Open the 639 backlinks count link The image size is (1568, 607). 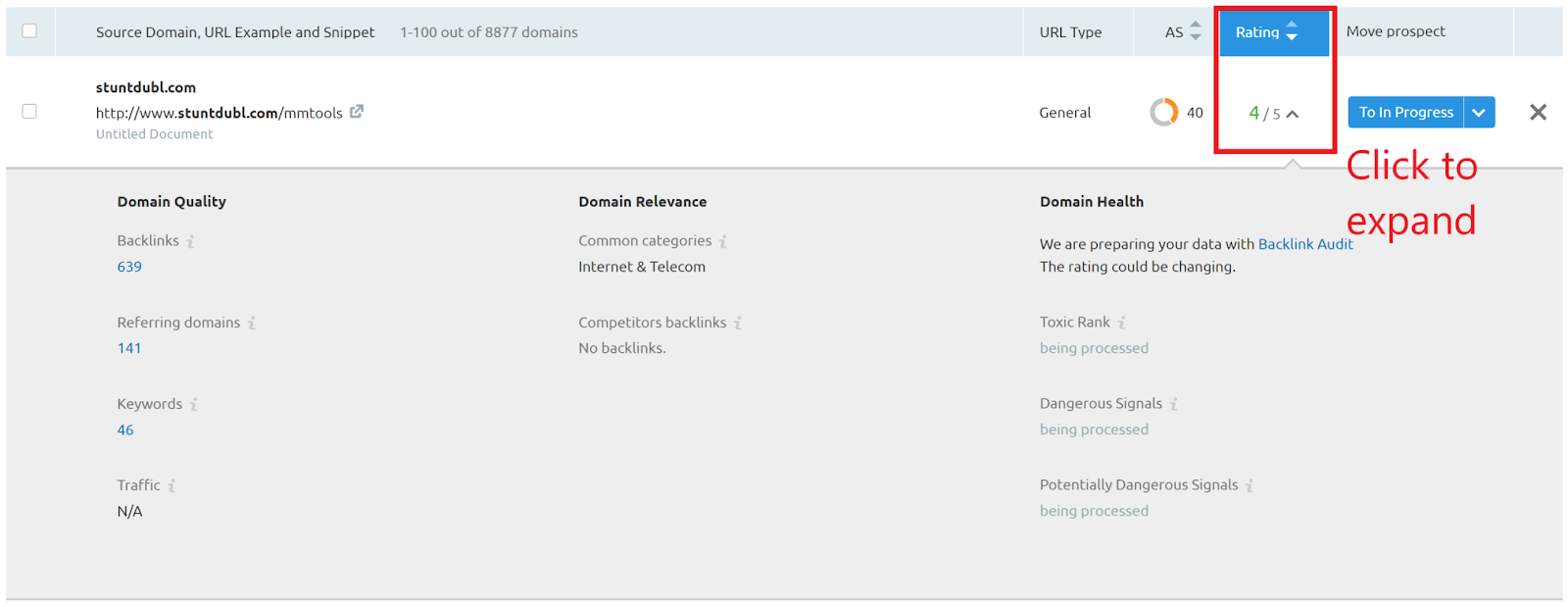click(129, 267)
